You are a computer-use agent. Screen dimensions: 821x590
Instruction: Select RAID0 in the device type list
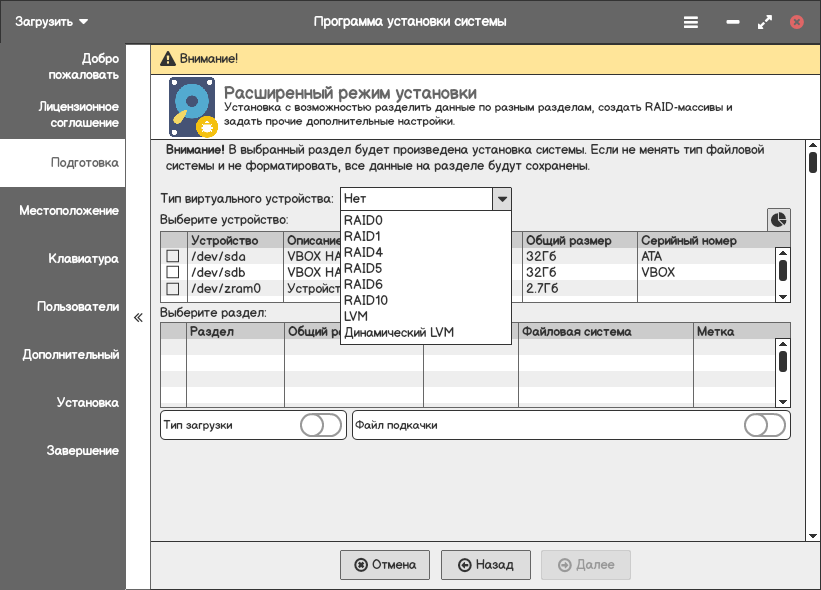[363, 220]
